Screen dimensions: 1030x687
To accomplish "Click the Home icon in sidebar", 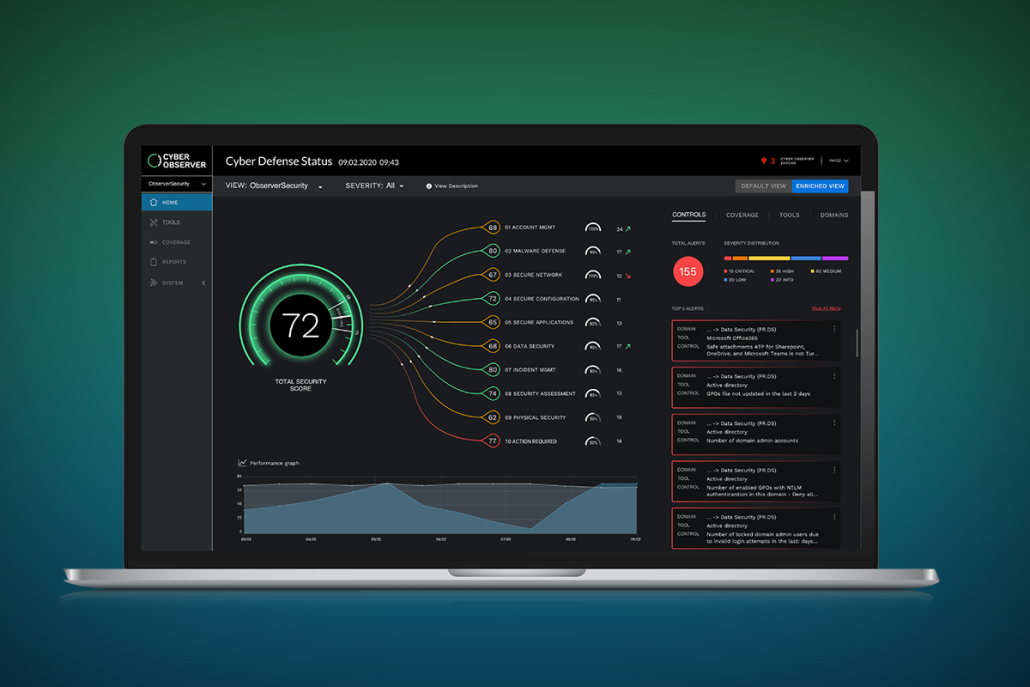I will 154,202.
